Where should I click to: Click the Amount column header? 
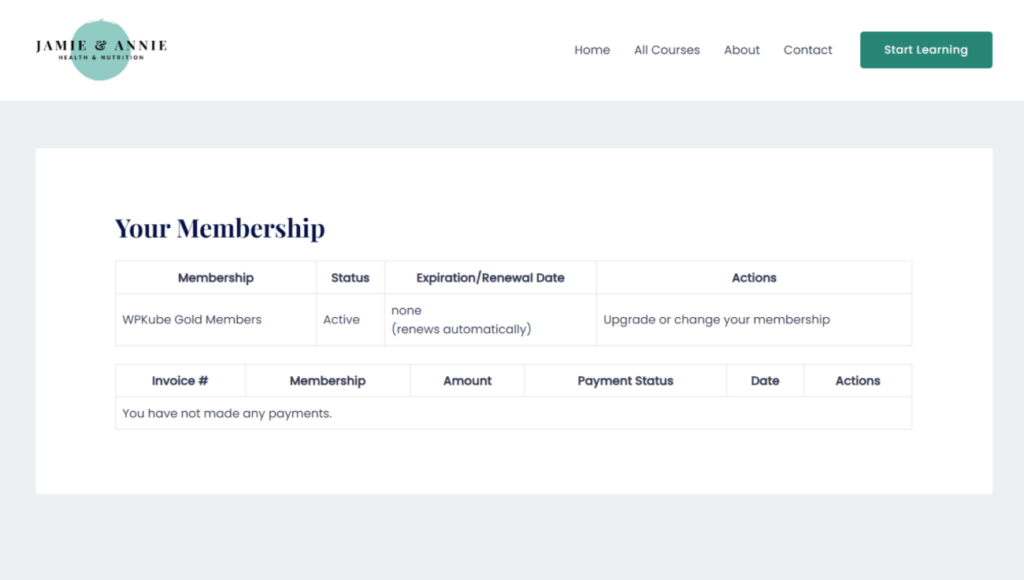[x=467, y=381]
